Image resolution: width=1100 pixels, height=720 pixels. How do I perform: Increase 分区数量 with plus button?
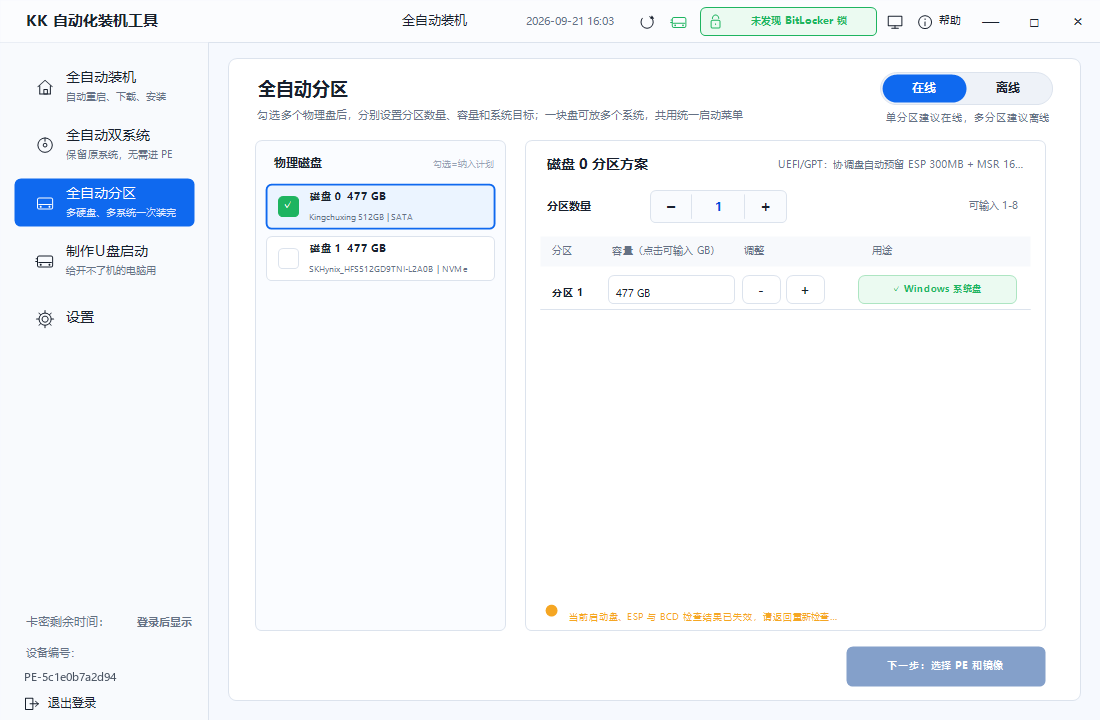[765, 206]
